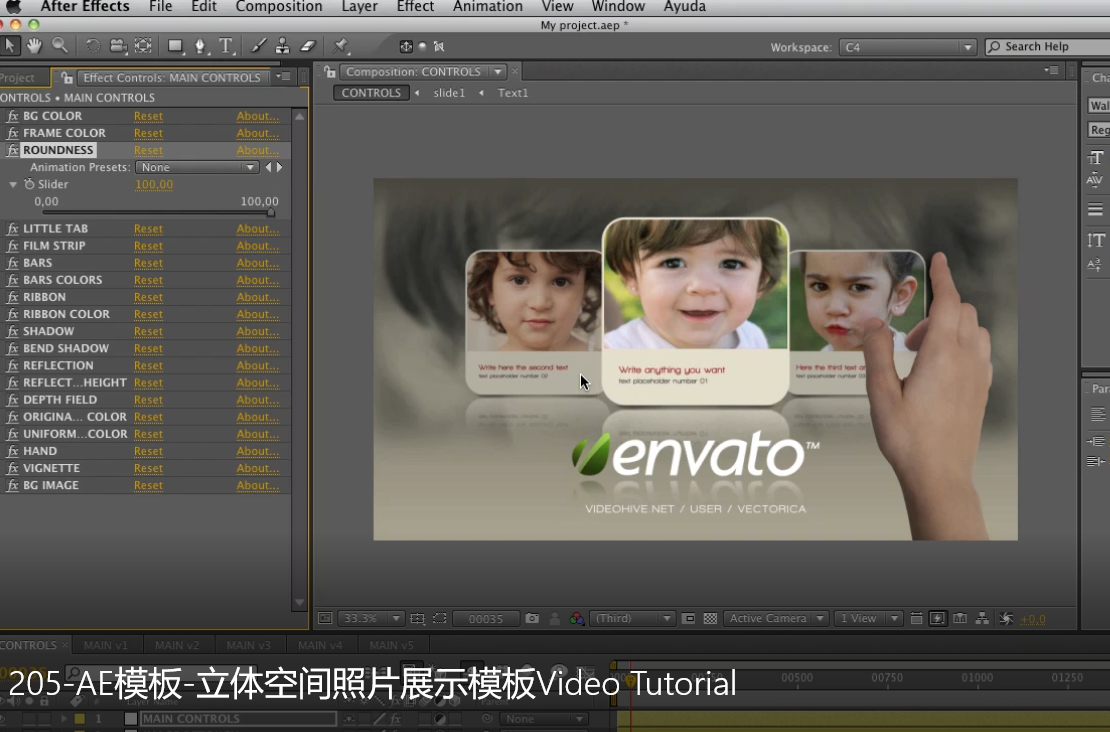Viewport: 1110px width, 732px height.
Task: Open the Apple menu
Action: pyautogui.click(x=13, y=7)
